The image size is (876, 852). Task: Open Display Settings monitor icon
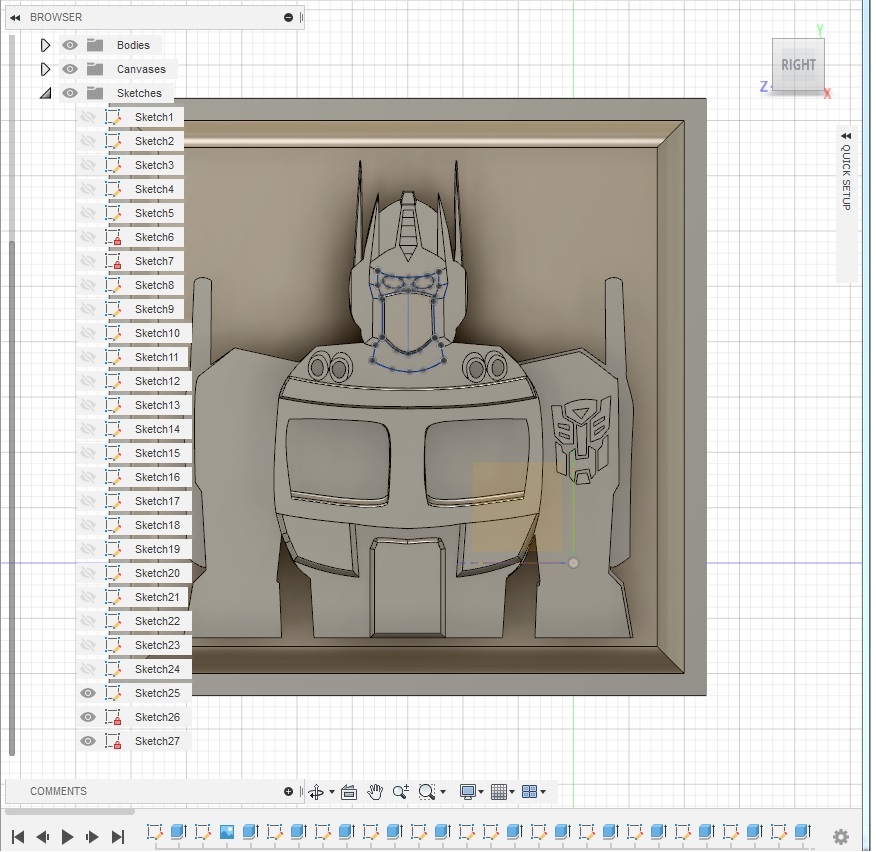pyautogui.click(x=468, y=792)
